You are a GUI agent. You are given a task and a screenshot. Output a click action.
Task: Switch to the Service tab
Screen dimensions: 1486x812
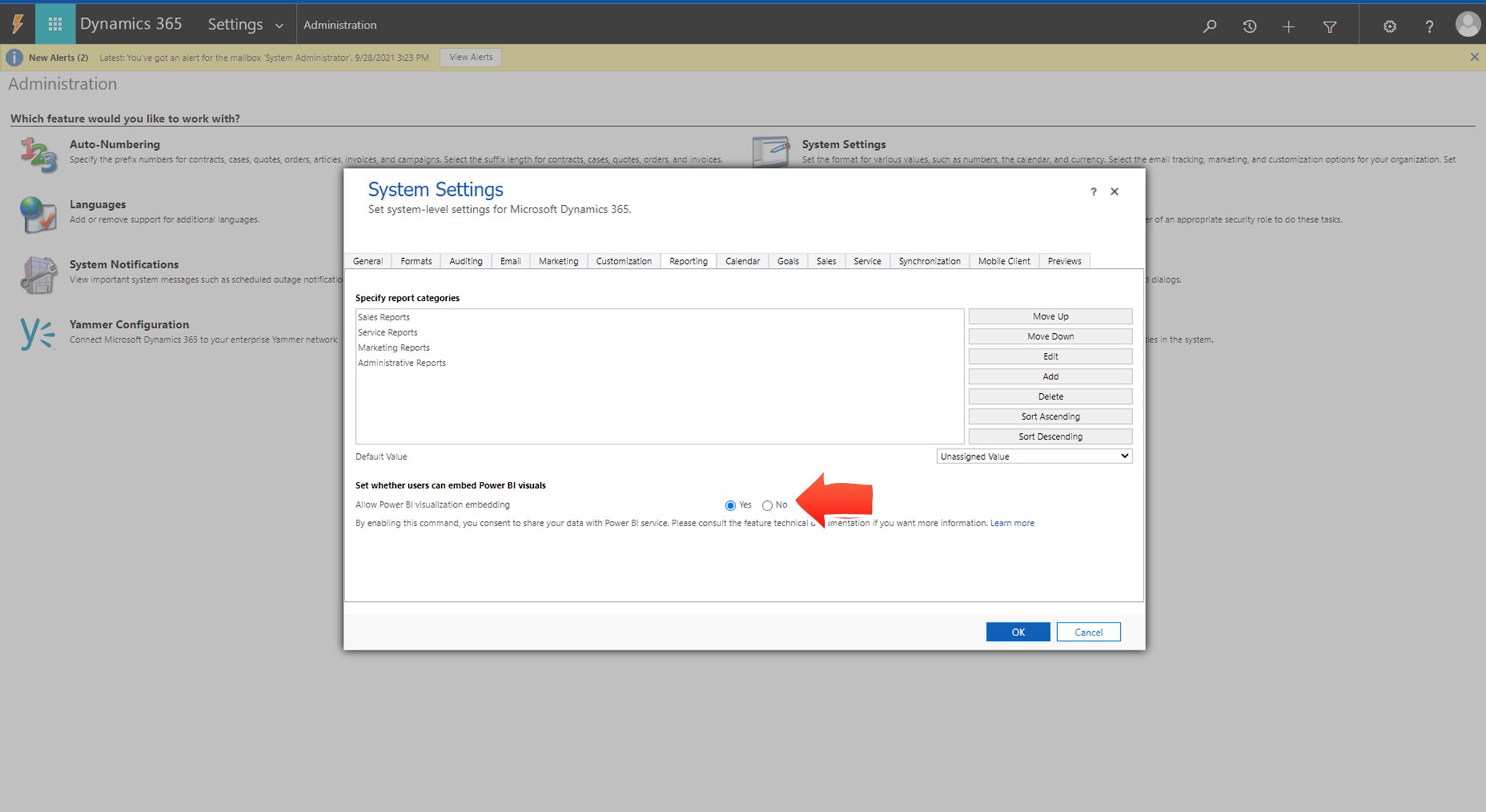pyautogui.click(x=867, y=261)
